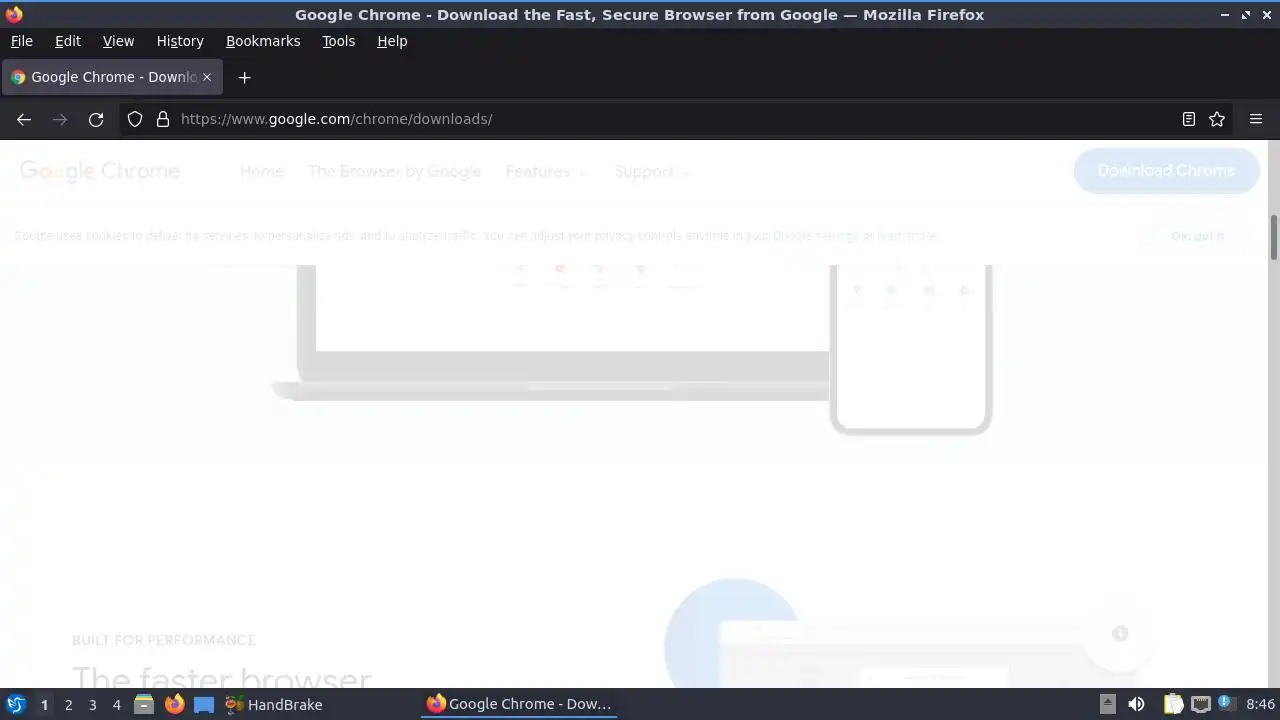The image size is (1280, 720).
Task: Reload the current page
Action: tap(96, 119)
